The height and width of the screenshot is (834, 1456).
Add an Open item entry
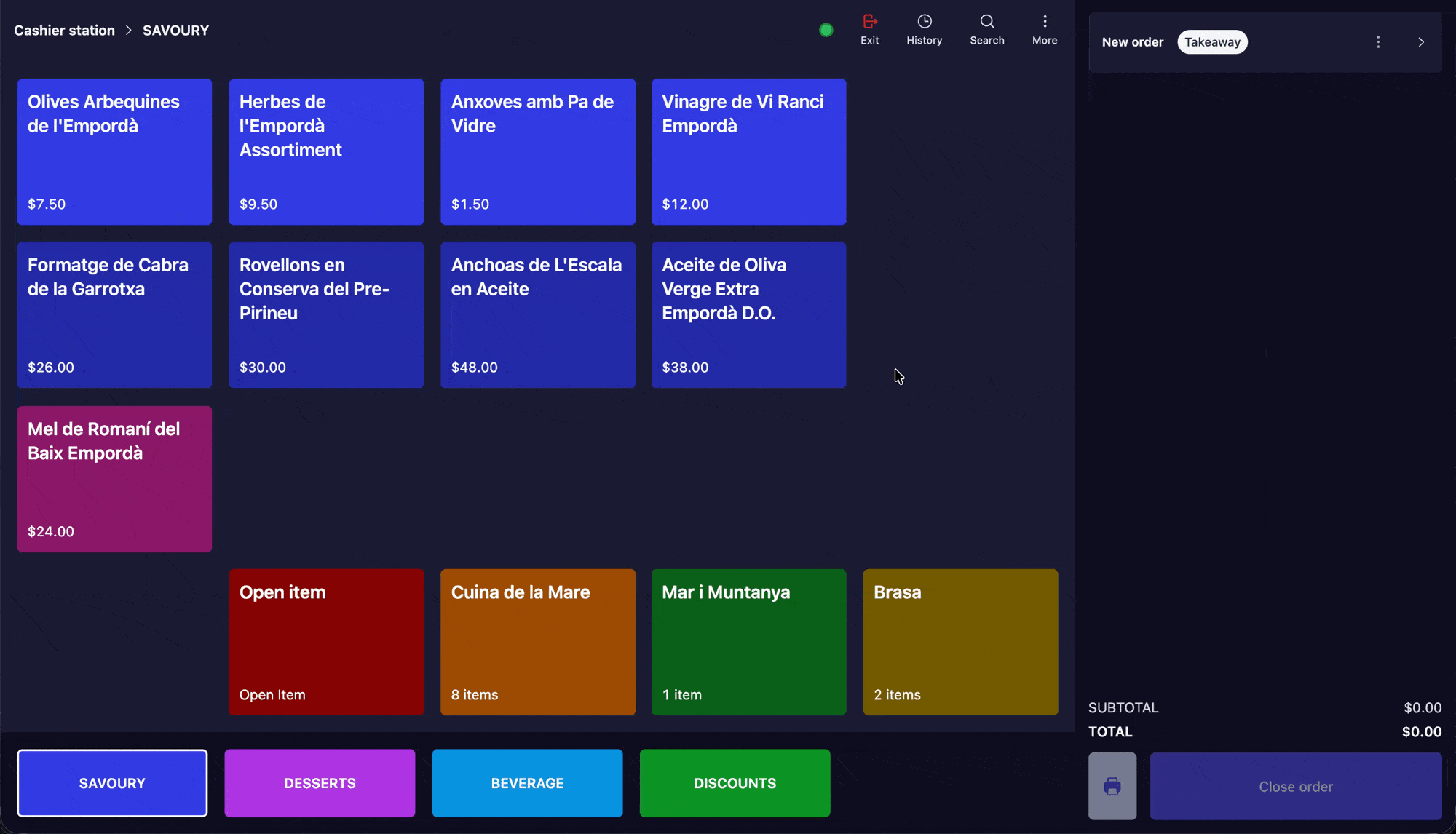[325, 641]
